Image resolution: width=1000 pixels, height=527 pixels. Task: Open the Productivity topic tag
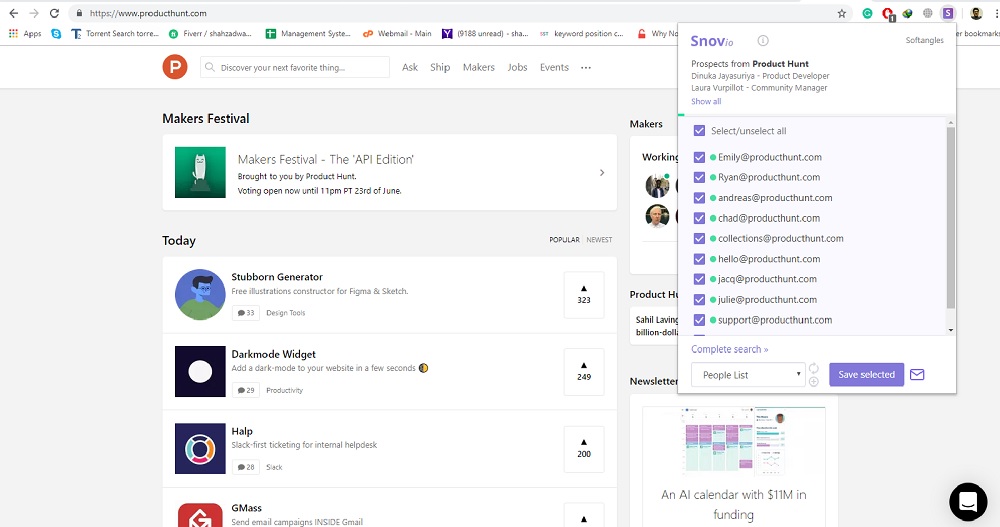[x=284, y=390]
